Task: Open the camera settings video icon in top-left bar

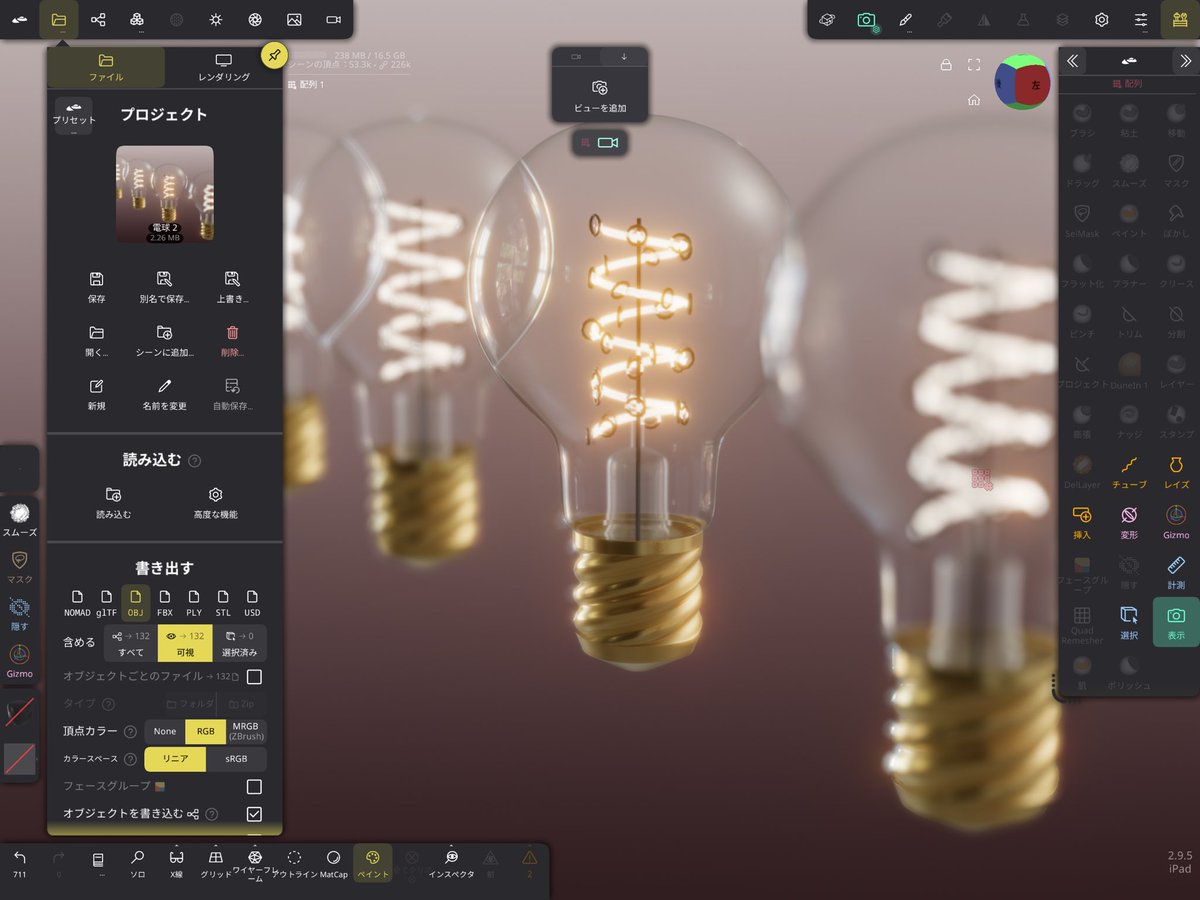Action: [333, 19]
